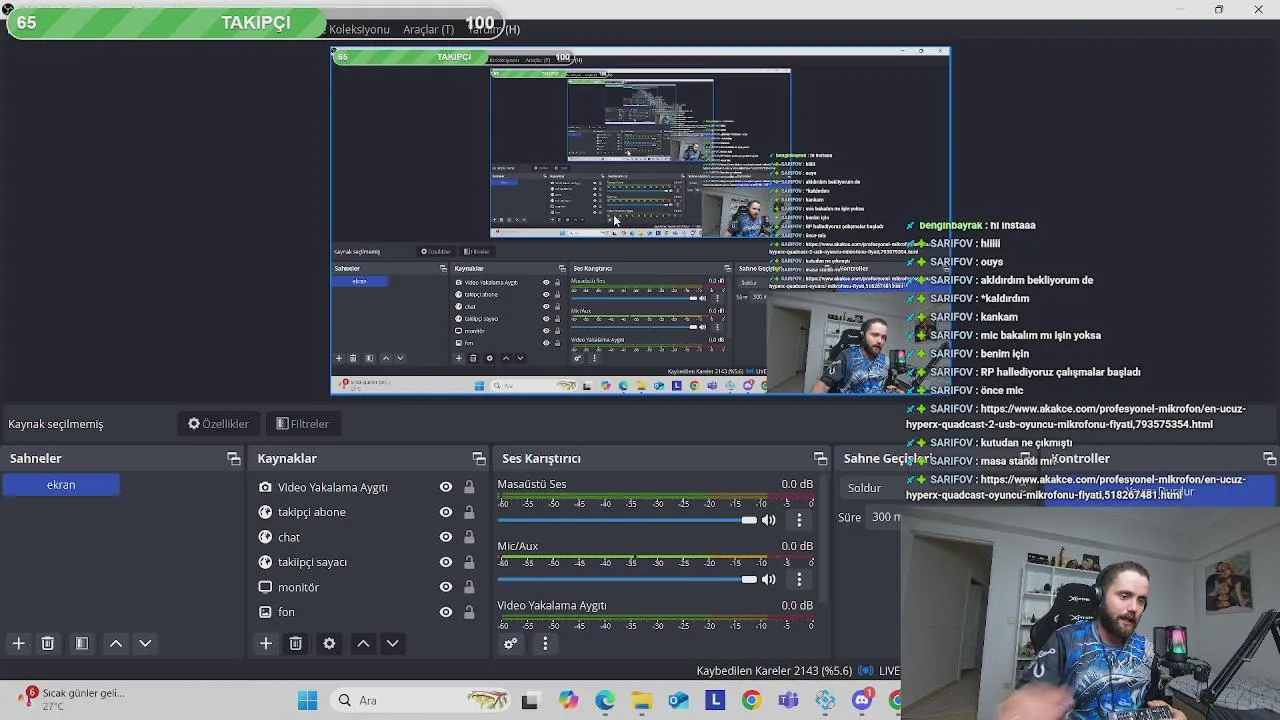Adjust Mic/Aux volume slider

click(x=627, y=579)
